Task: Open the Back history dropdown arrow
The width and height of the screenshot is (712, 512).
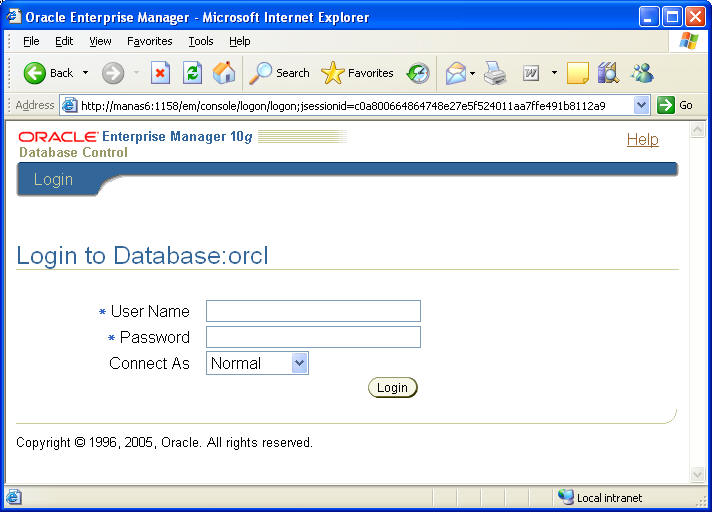Action: click(85, 73)
